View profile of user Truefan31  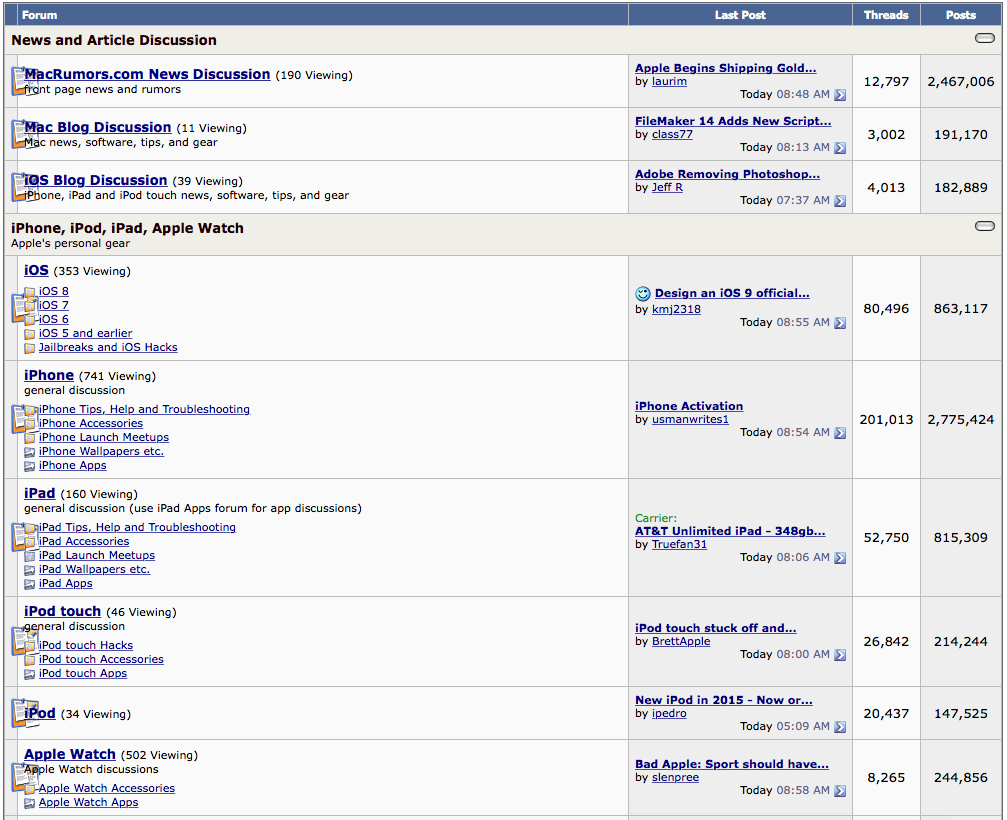coord(679,545)
